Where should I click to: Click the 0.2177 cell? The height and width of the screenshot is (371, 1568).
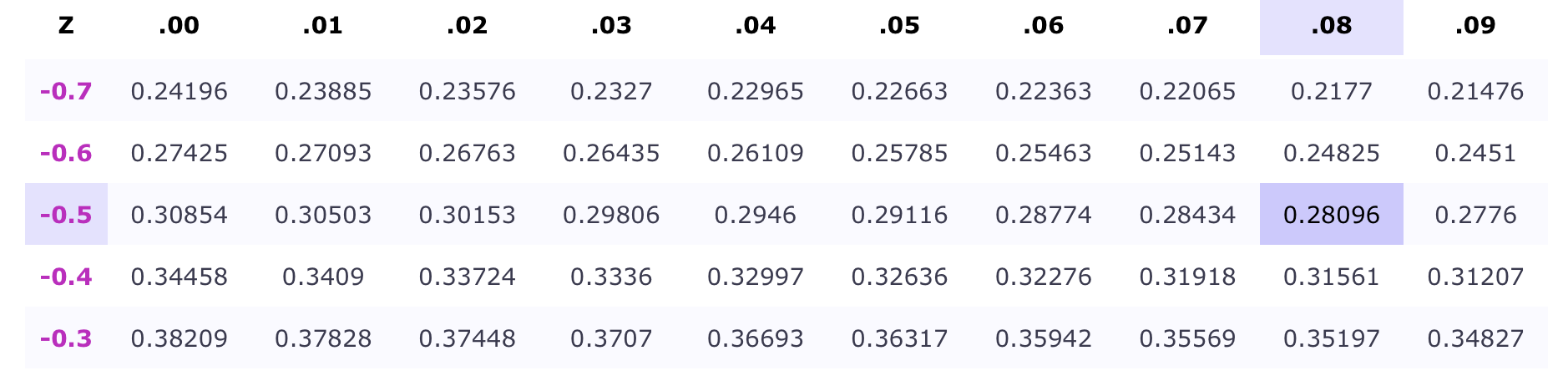point(1331,91)
